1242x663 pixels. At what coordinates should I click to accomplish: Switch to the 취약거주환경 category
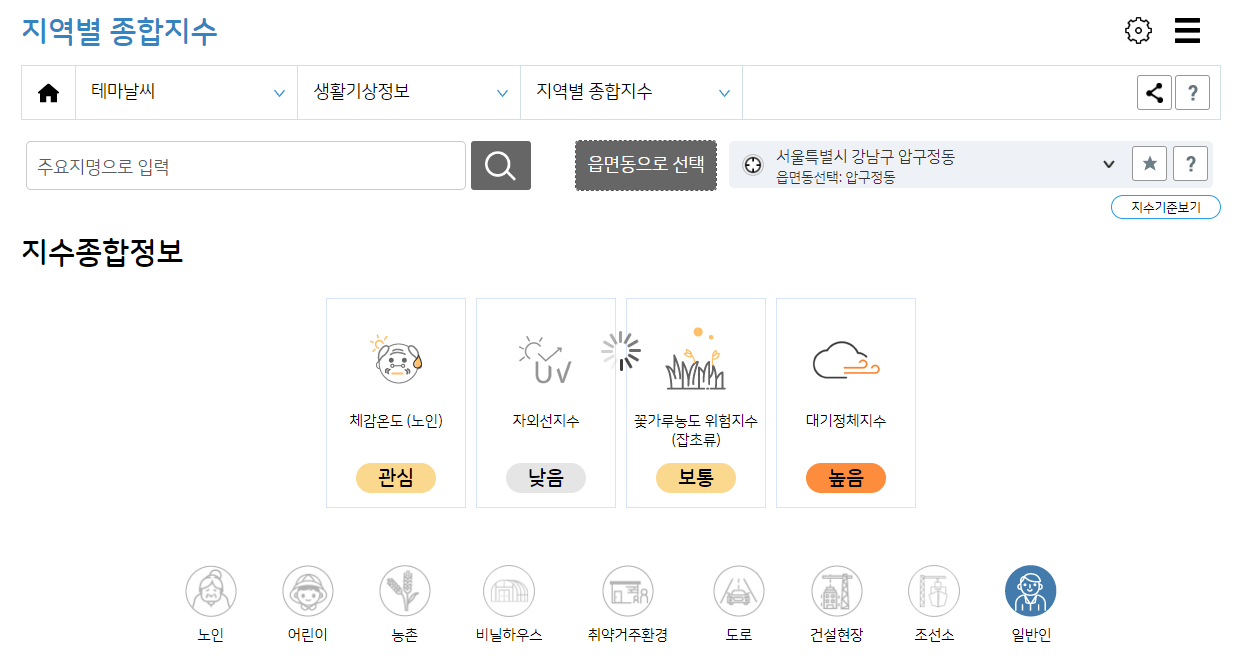(628, 590)
